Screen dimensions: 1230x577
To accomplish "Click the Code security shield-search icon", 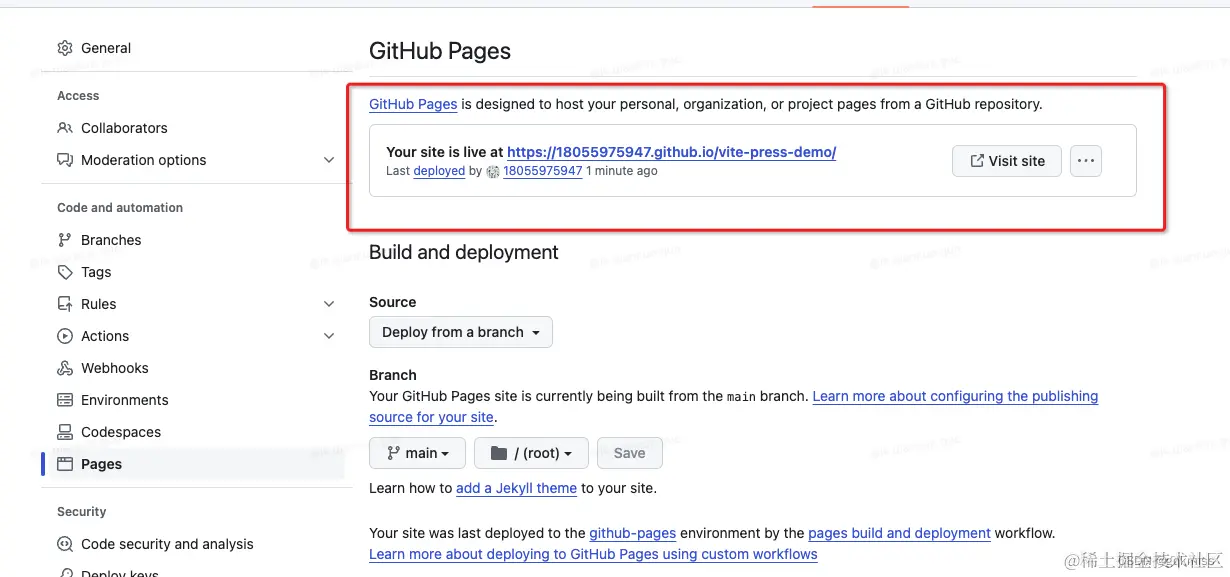I will 65,544.
